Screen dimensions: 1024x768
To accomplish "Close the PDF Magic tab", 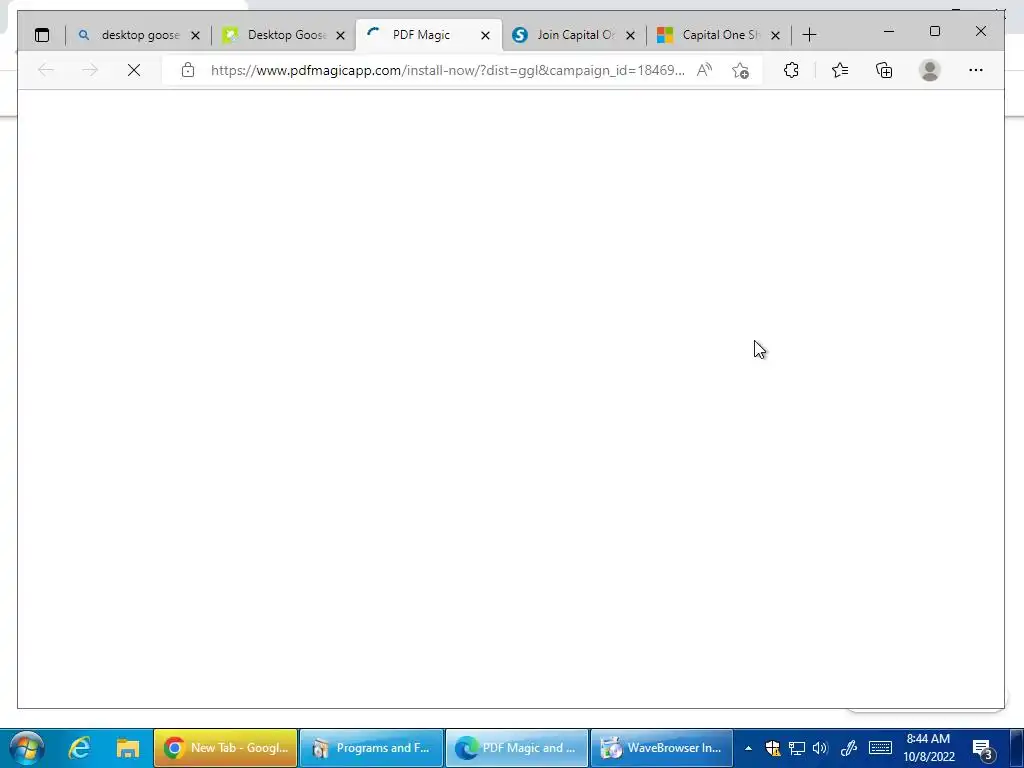I will (485, 36).
